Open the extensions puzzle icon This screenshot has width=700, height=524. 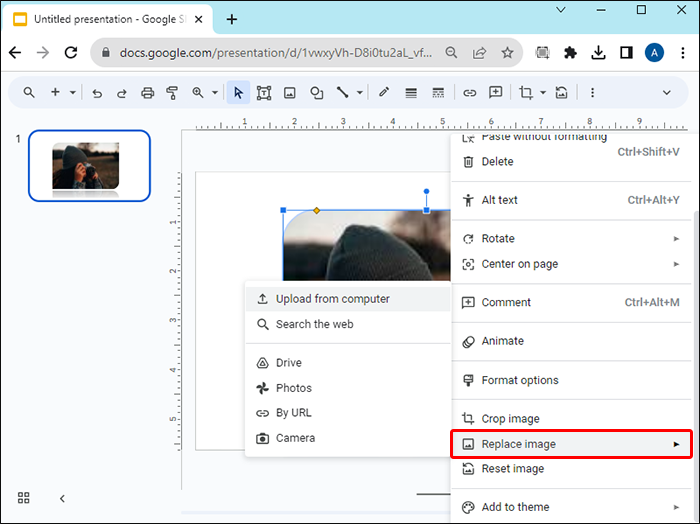(x=570, y=53)
